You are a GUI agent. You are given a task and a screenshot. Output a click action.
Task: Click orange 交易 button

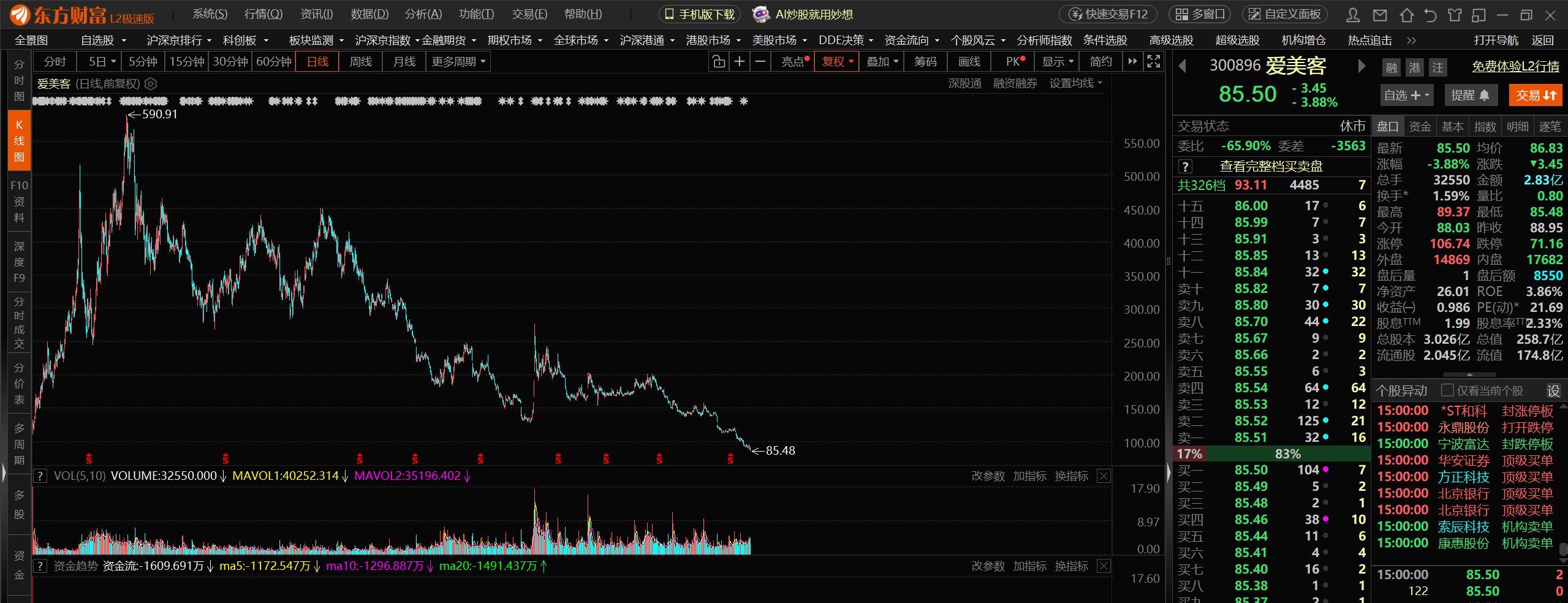[x=1536, y=96]
